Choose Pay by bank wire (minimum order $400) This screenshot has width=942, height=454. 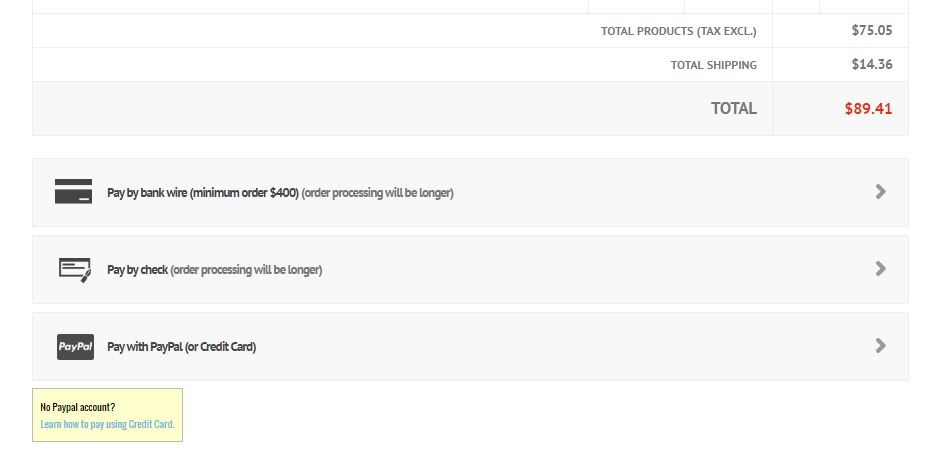tap(470, 193)
